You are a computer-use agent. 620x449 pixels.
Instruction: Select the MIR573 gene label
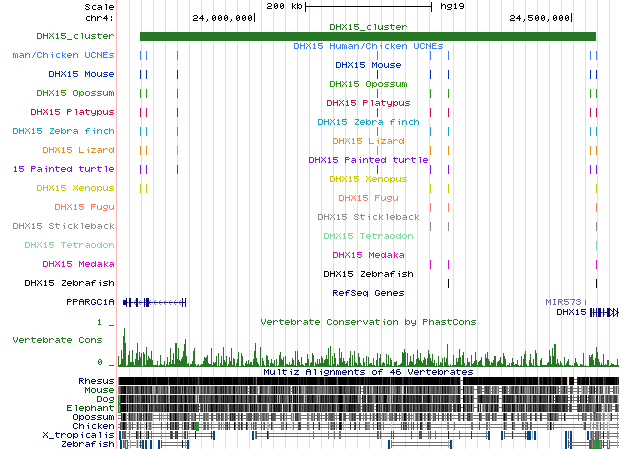563,301
